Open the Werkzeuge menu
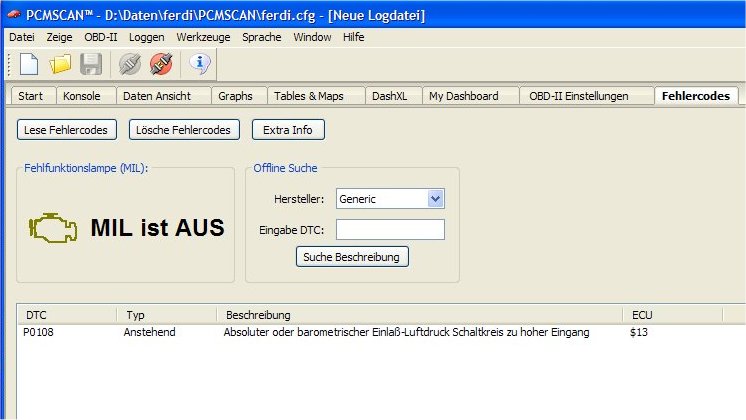This screenshot has width=746, height=420. click(203, 37)
